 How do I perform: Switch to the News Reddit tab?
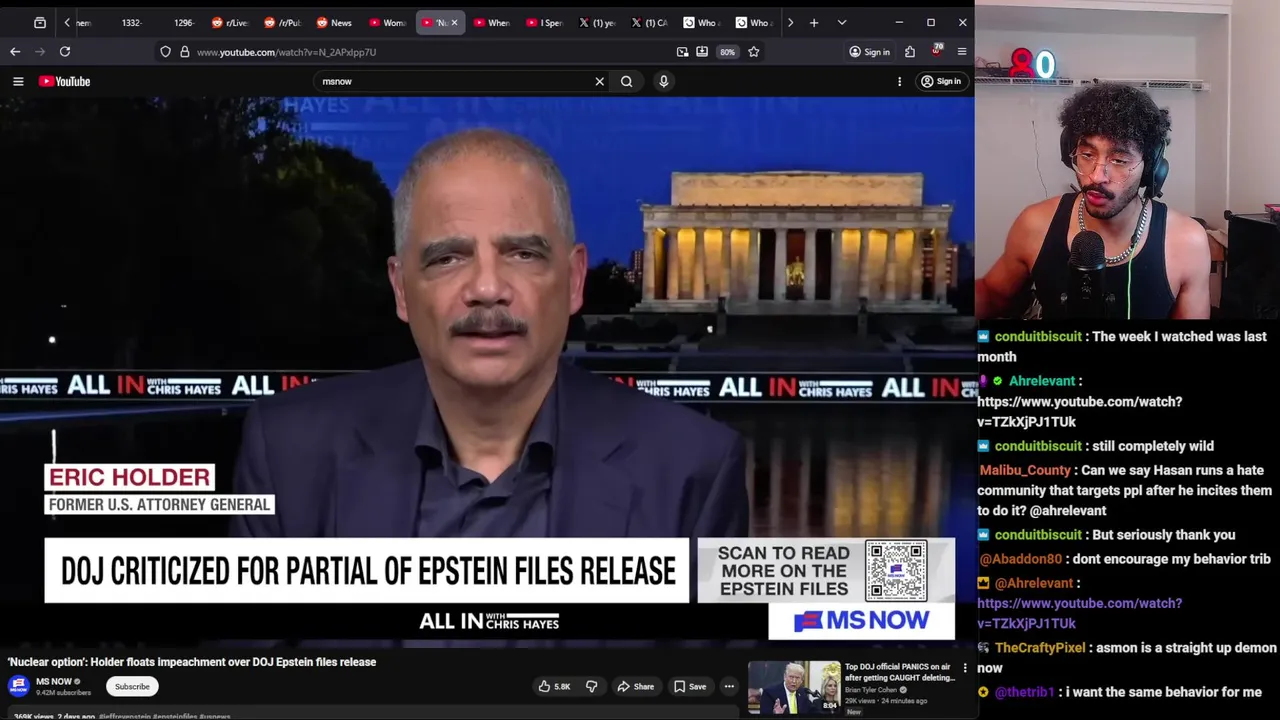click(334, 22)
